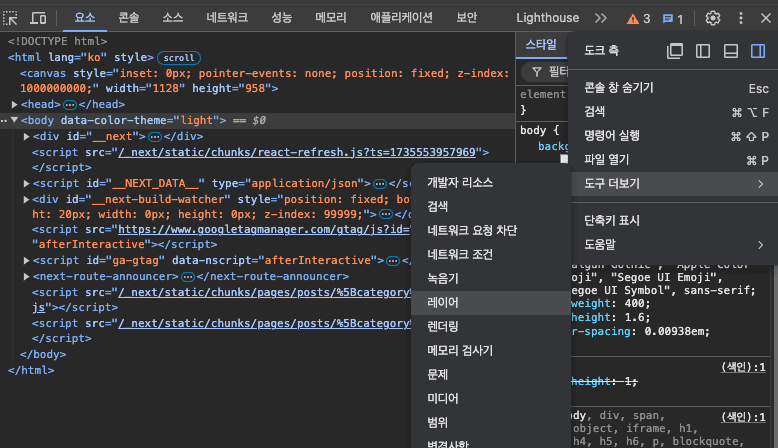Select the closing </body> tag line
Screen dimensions: 778x448
click(x=43, y=354)
